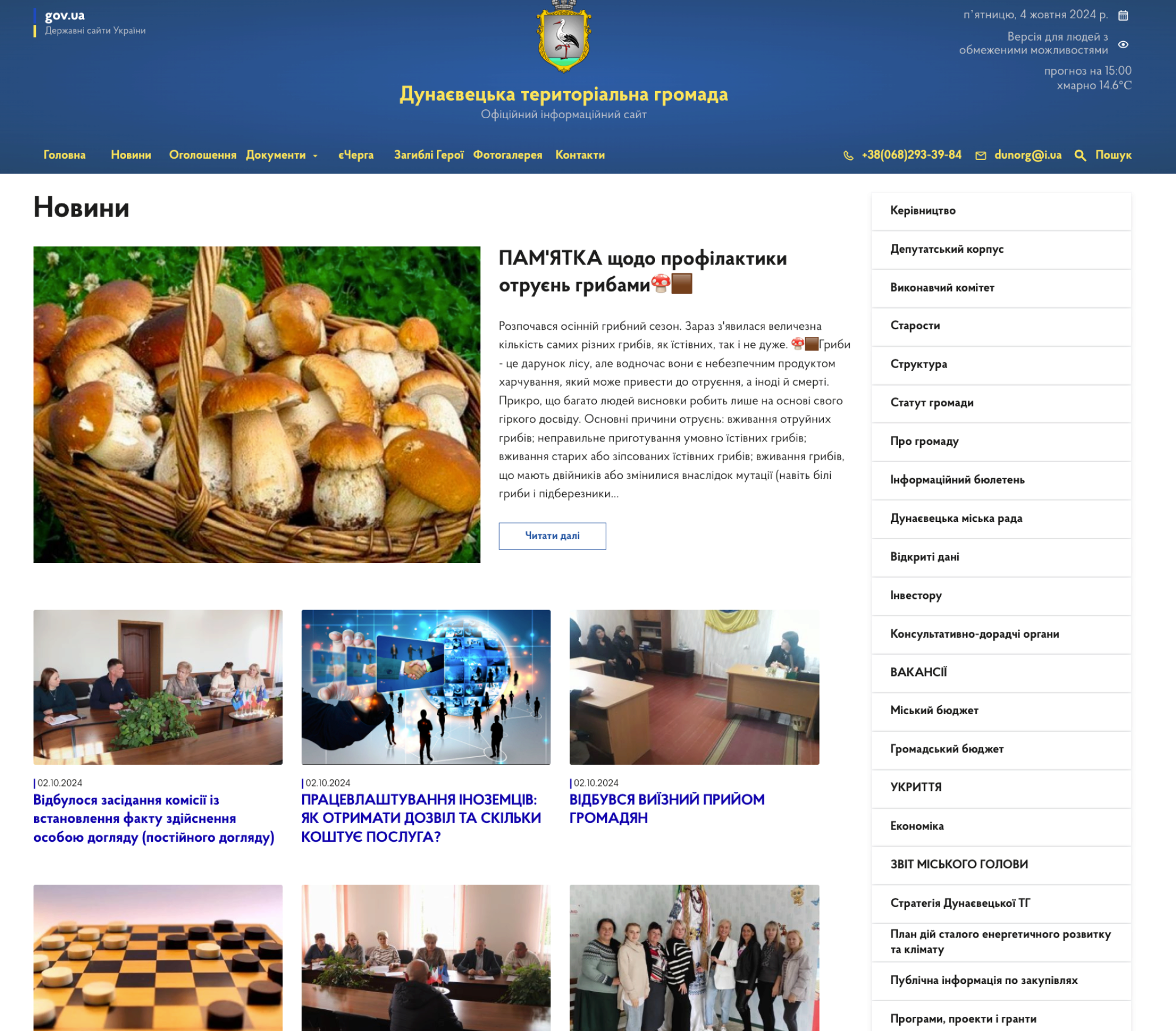Click the dunorg@i.ua email link
1176x1031 pixels.
point(1027,155)
